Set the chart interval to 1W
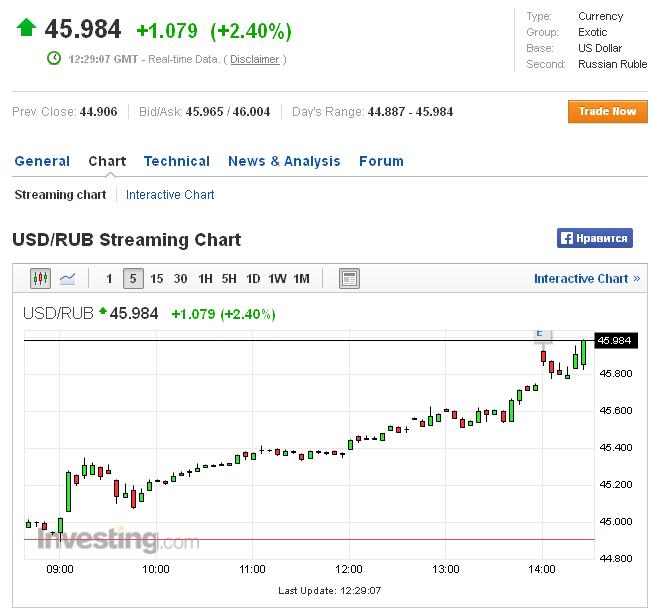This screenshot has width=652, height=614. coord(277,279)
